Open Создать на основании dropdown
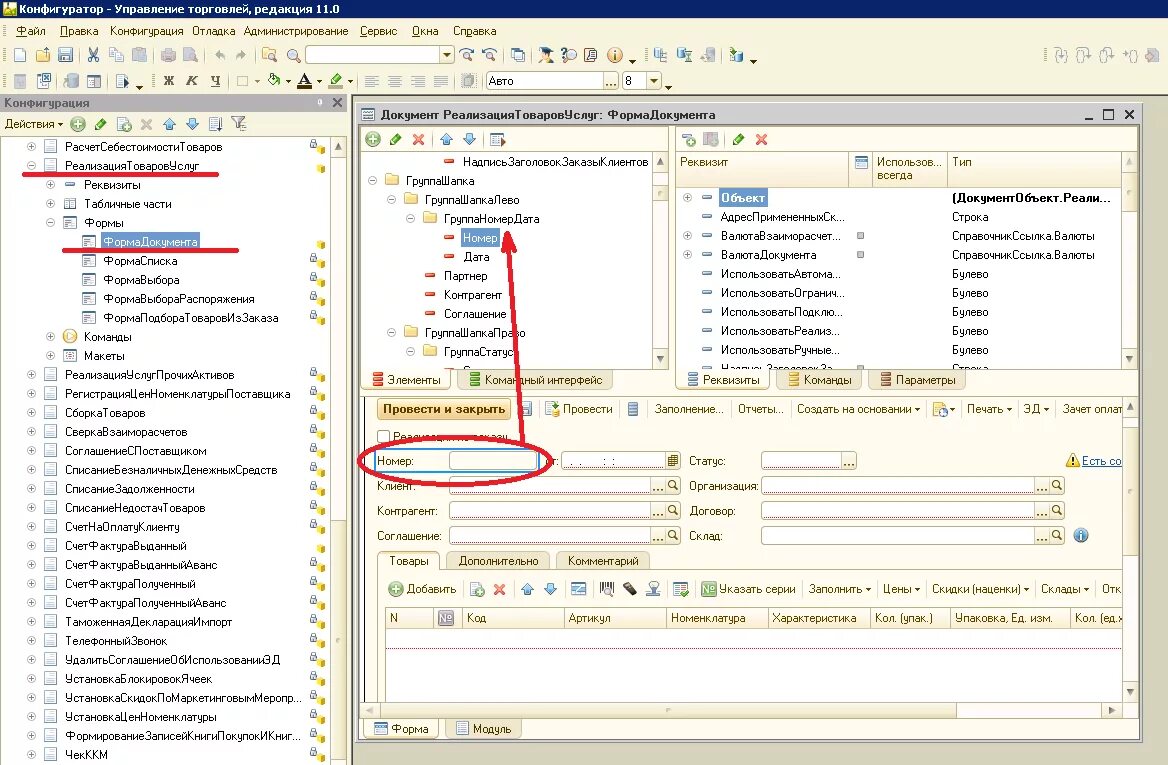Viewport: 1168px width, 765px height. point(858,409)
